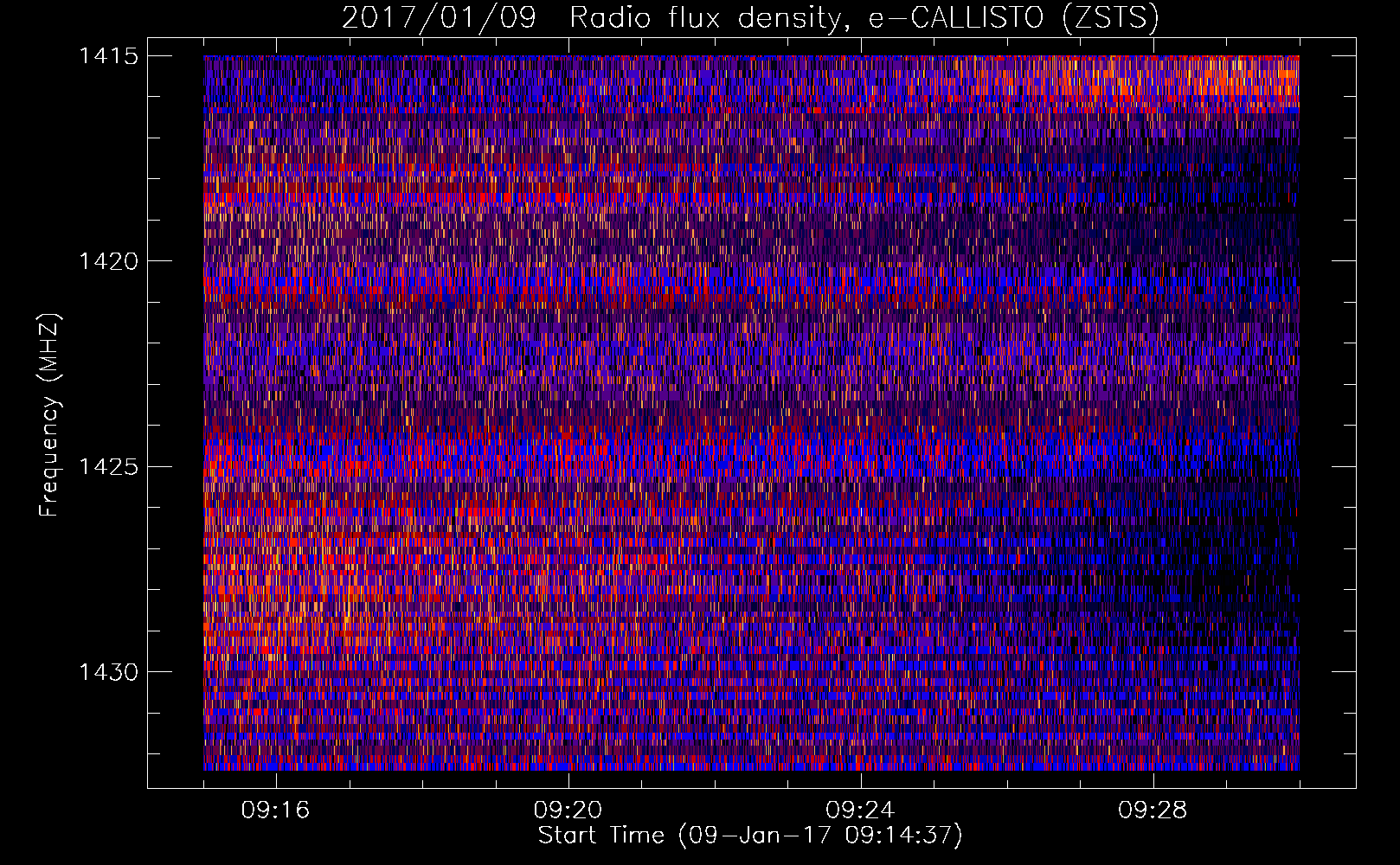Click the frequency tick label "1425"
This screenshot has height=865, width=1400.
(108, 467)
